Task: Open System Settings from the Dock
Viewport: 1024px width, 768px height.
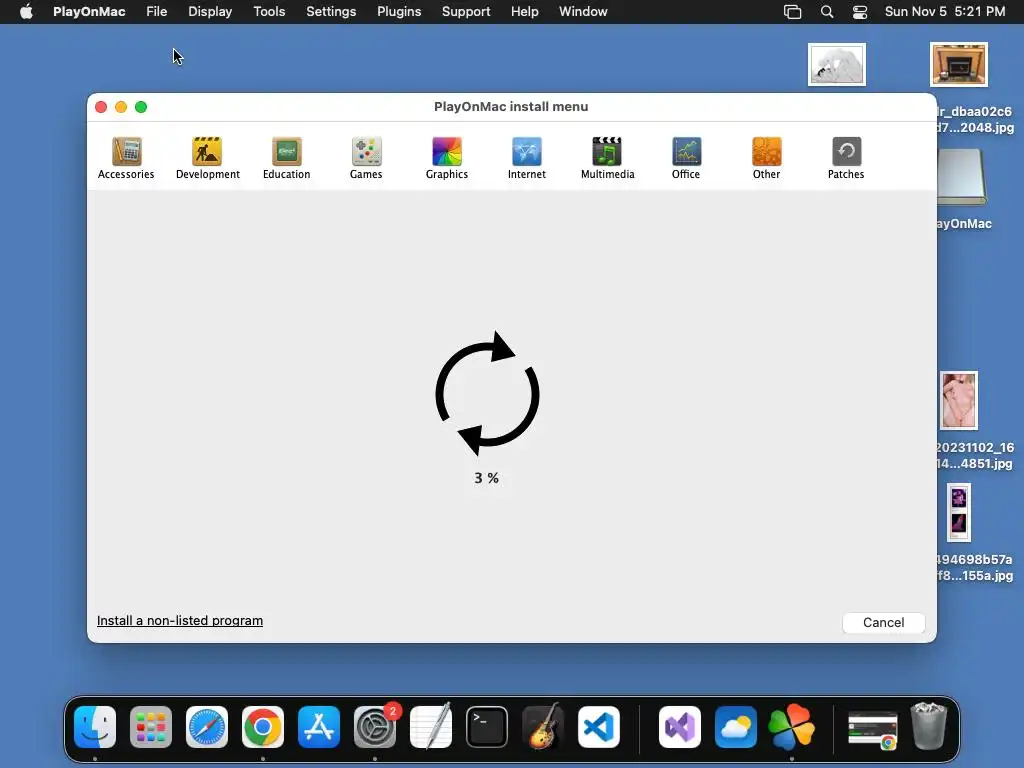Action: [x=375, y=727]
